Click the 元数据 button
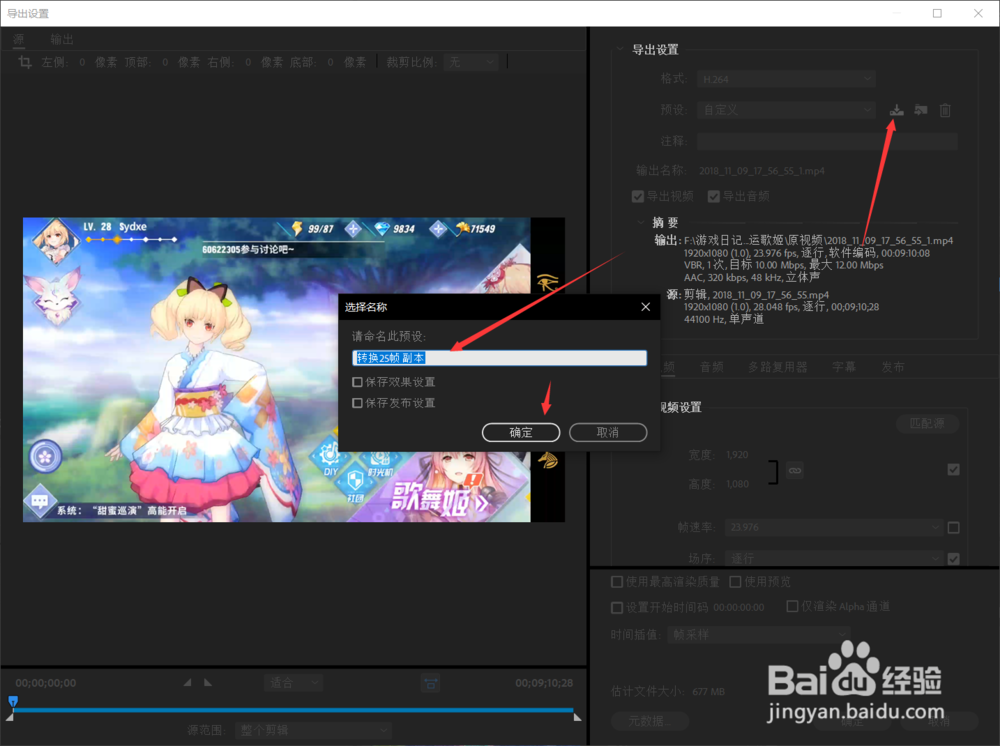This screenshot has height=746, width=1000. [650, 721]
